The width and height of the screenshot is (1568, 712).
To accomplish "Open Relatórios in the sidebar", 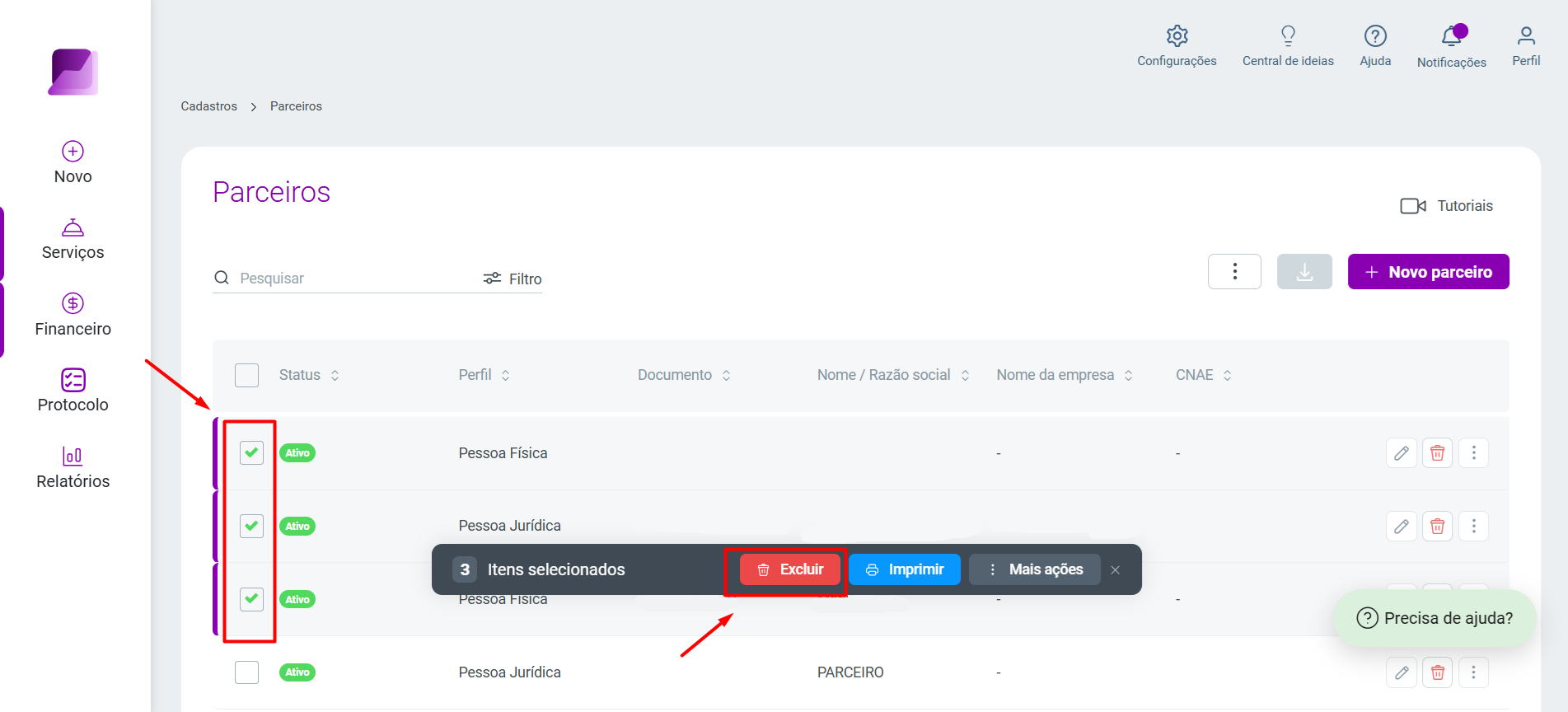I will 73,467.
